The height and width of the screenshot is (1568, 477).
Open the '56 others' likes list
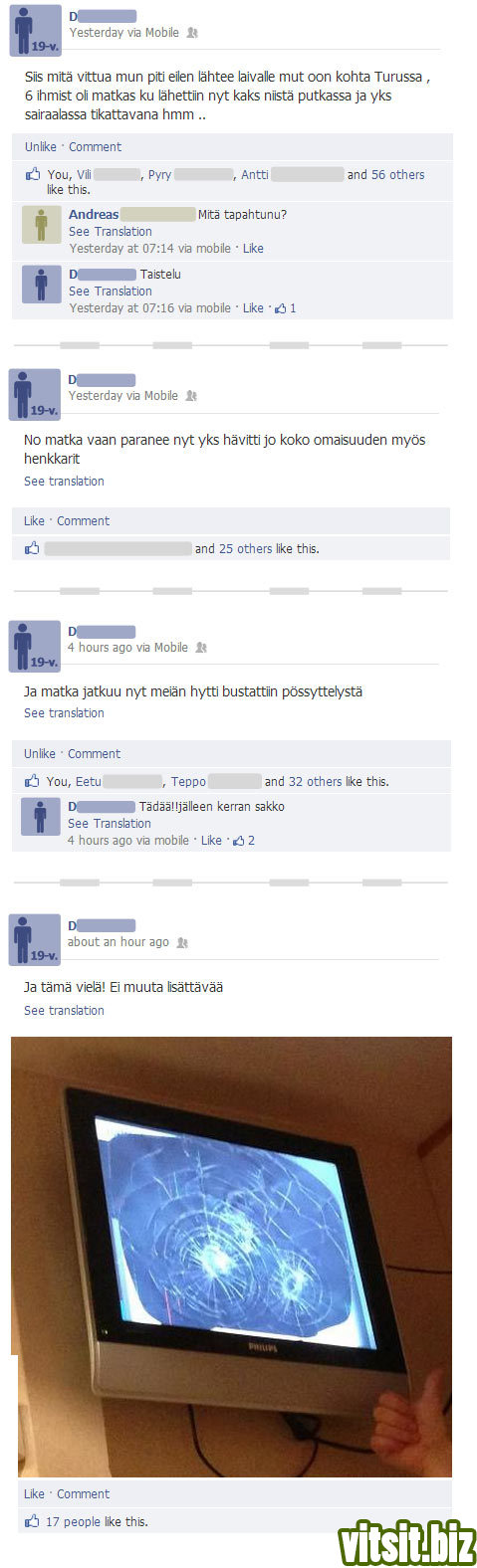click(398, 174)
